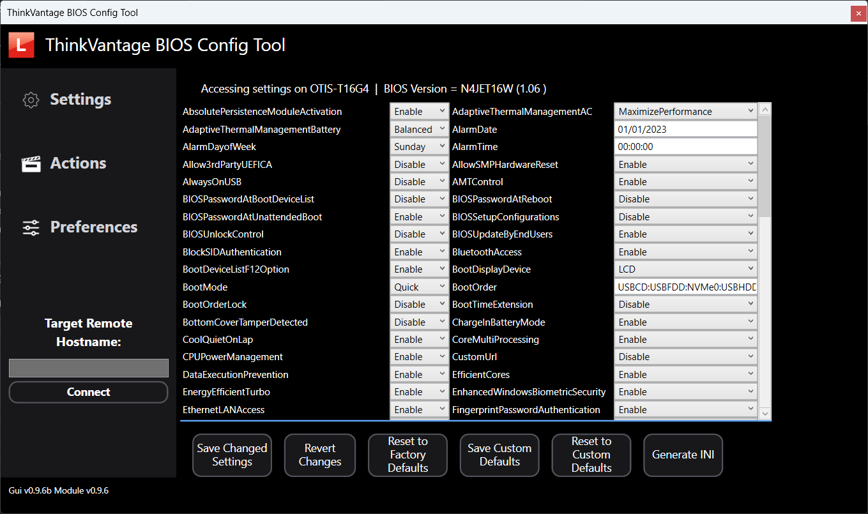868x514 pixels.
Task: Open the AdaptiveThermalManagementBattery dropdown
Action: coord(419,129)
